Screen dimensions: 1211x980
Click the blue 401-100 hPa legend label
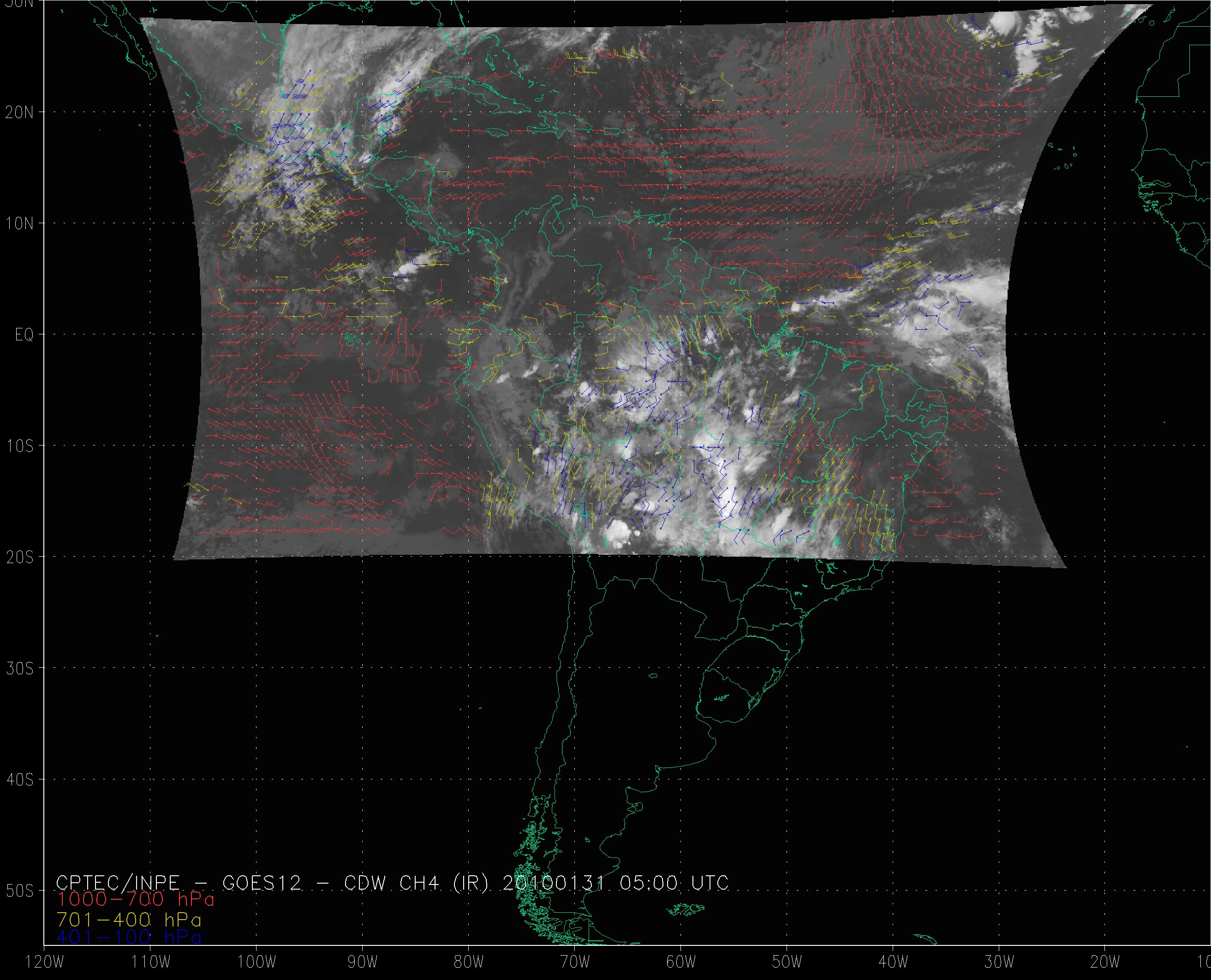[129, 938]
